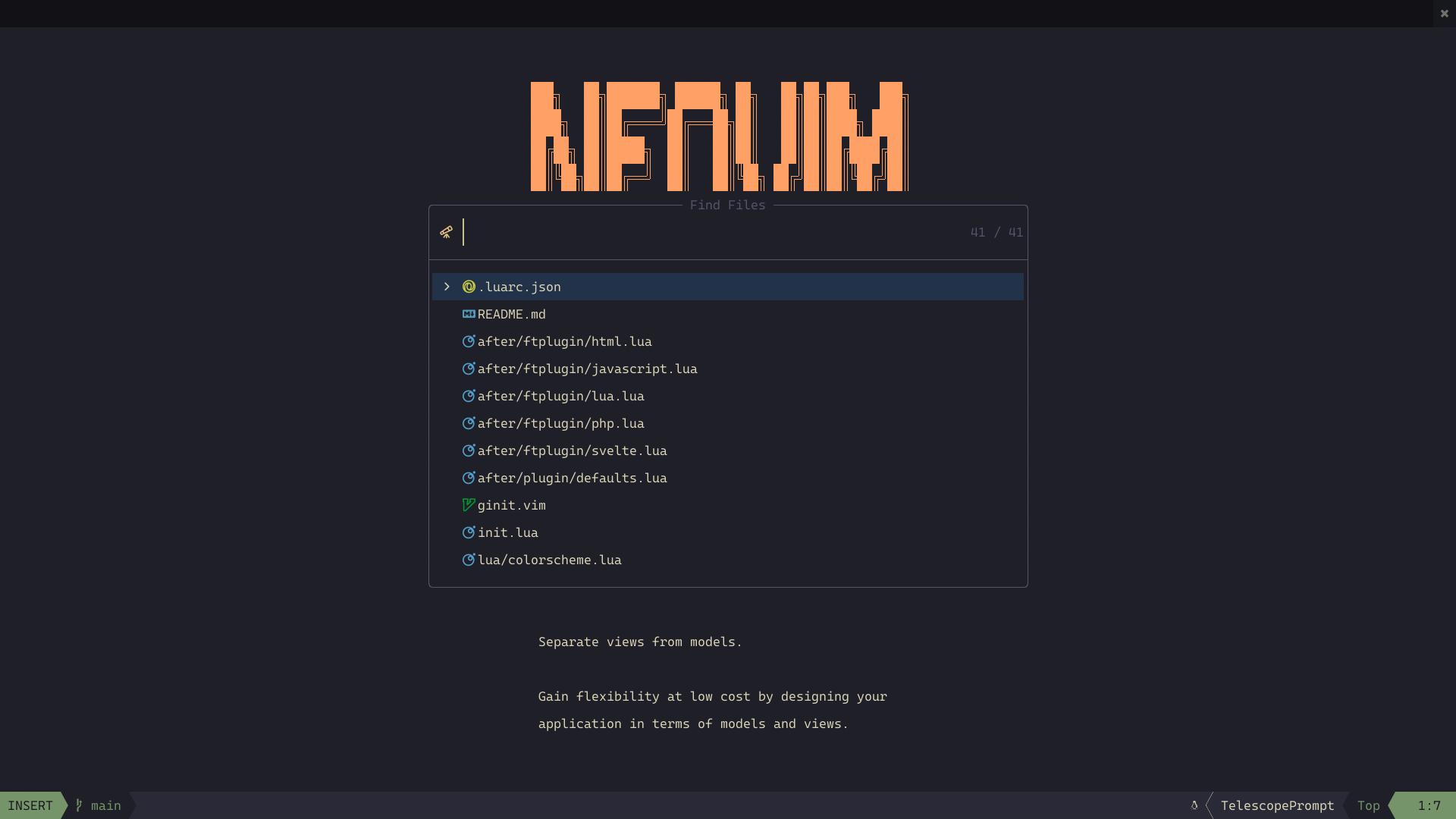This screenshot has width=1456, height=819.
Task: Click the TelescopePrompt label in the statusline
Action: click(1279, 805)
